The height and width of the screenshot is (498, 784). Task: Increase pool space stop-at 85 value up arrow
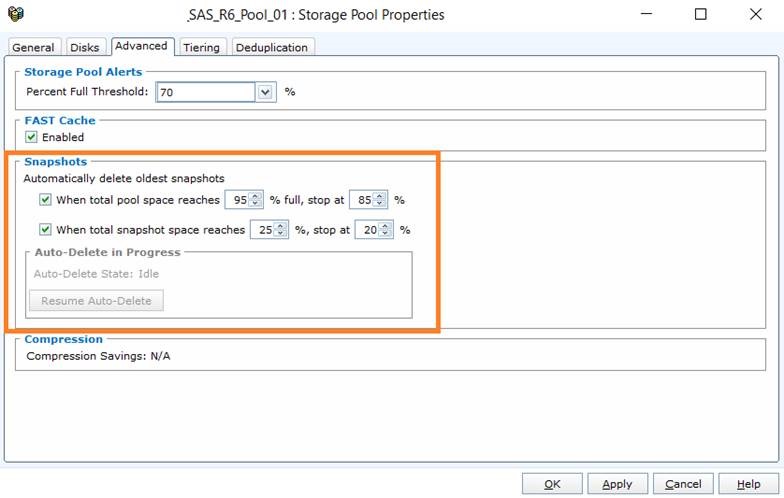pyautogui.click(x=379, y=196)
